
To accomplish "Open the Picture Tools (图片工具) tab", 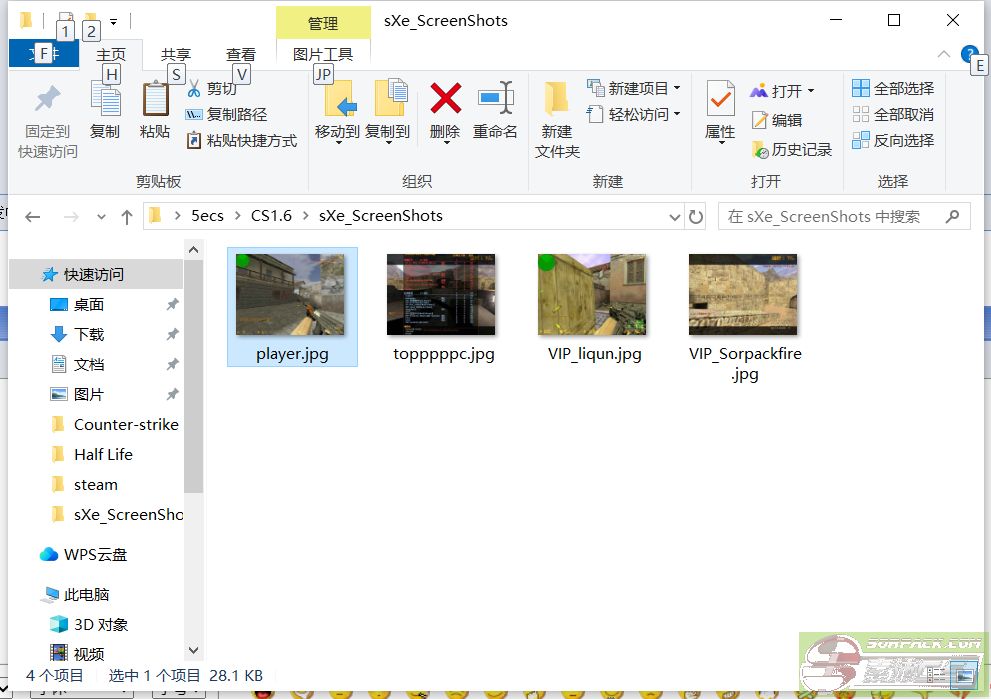I will (x=322, y=55).
